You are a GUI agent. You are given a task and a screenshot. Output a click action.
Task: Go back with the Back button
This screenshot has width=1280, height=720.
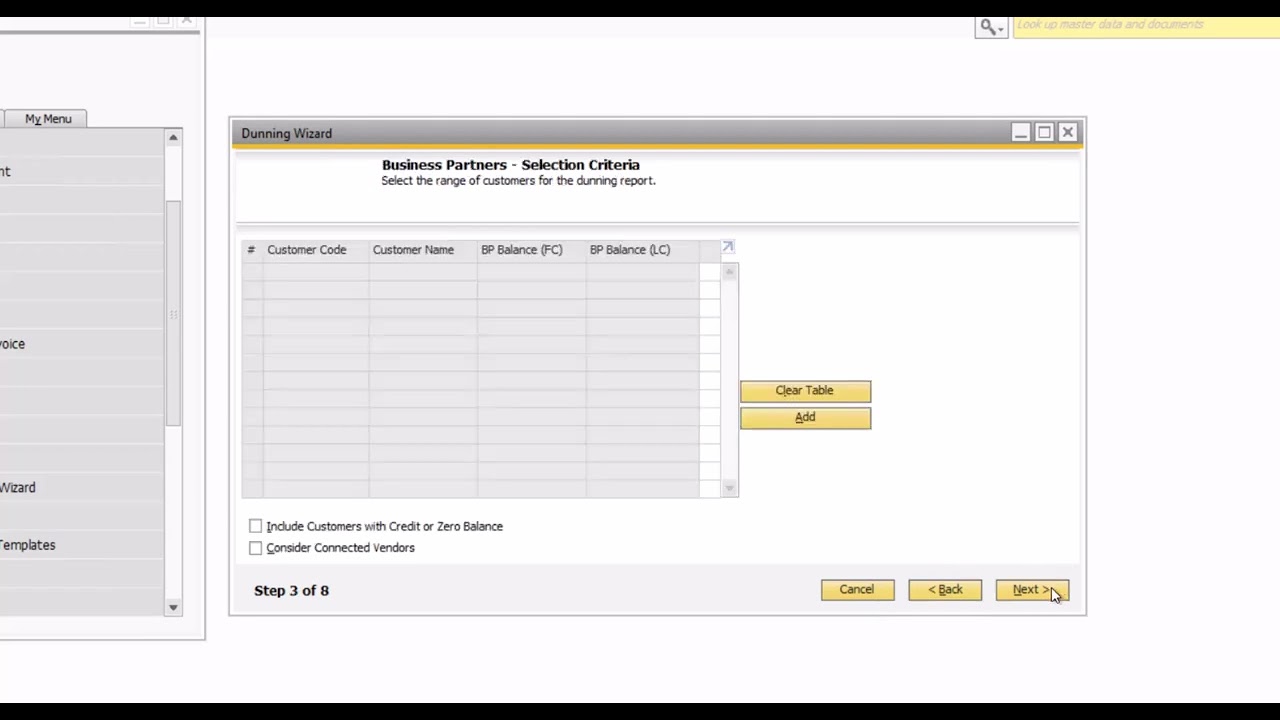coord(945,590)
